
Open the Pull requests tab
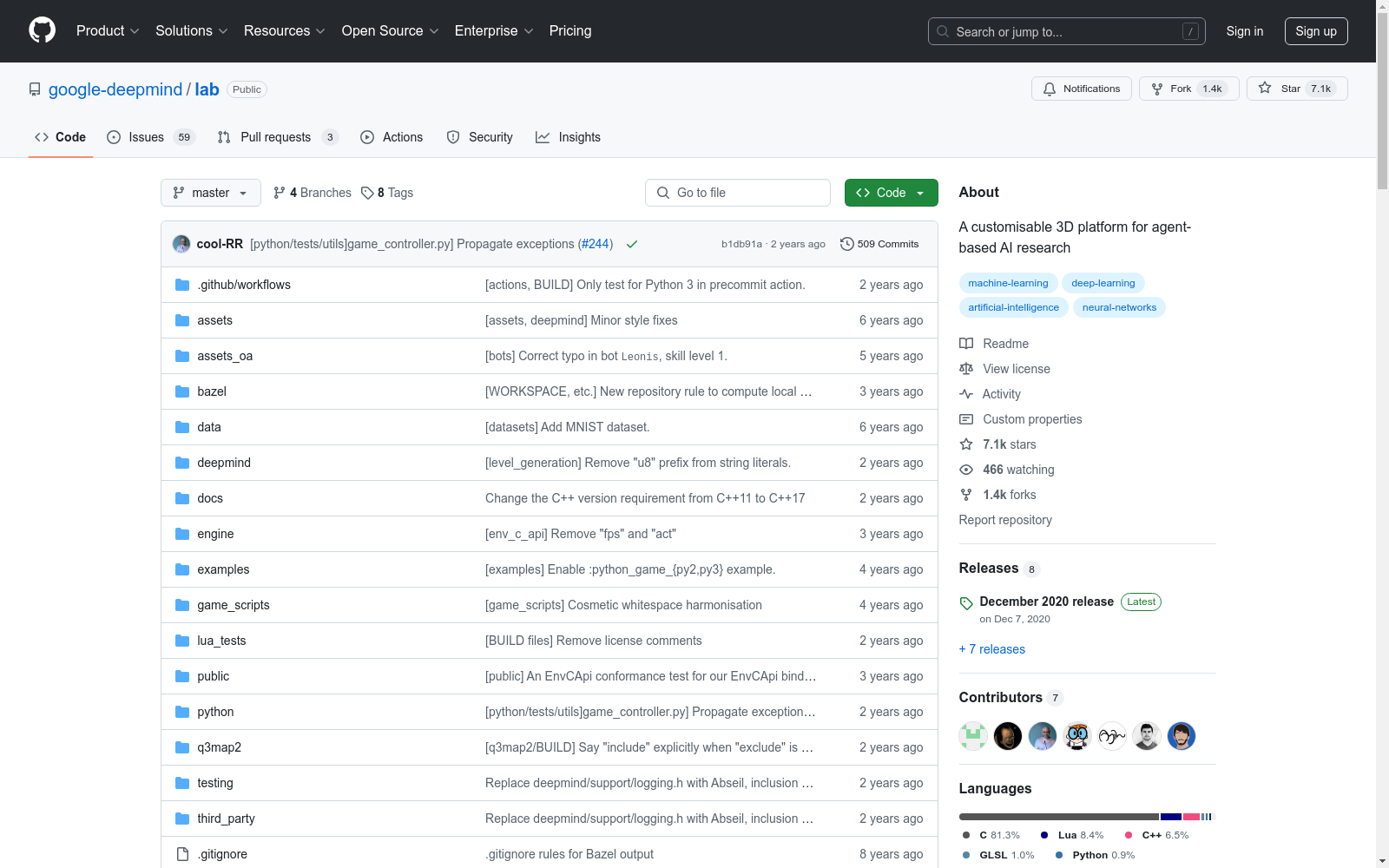pyautogui.click(x=277, y=137)
